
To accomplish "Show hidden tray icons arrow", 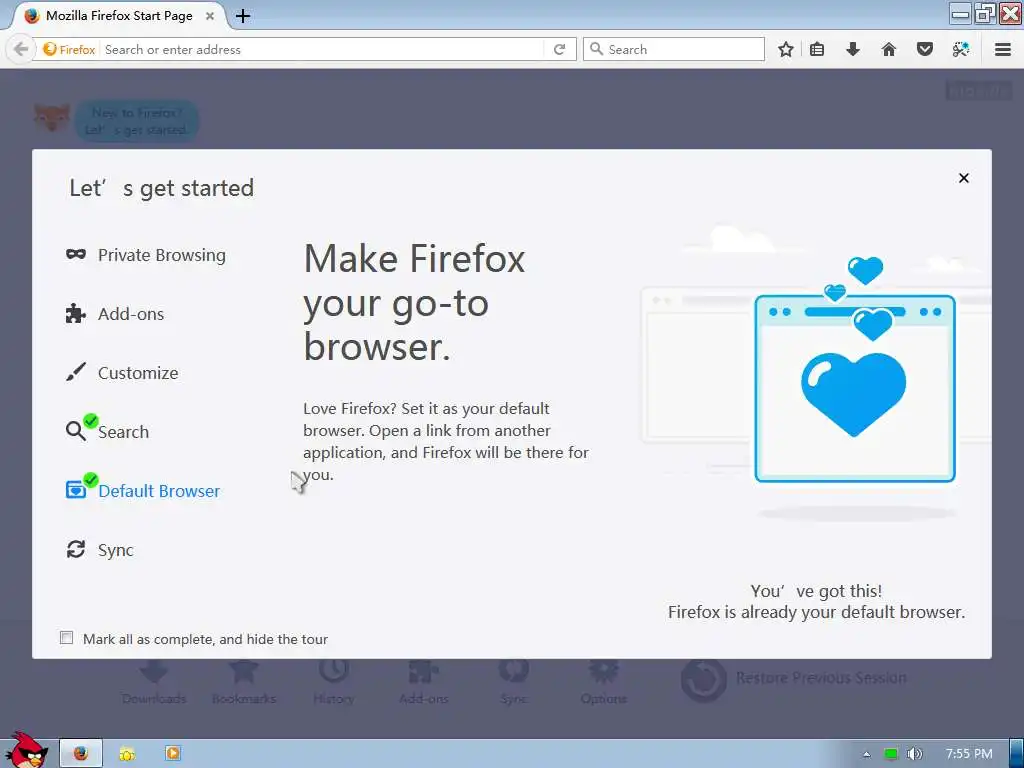I will [867, 754].
